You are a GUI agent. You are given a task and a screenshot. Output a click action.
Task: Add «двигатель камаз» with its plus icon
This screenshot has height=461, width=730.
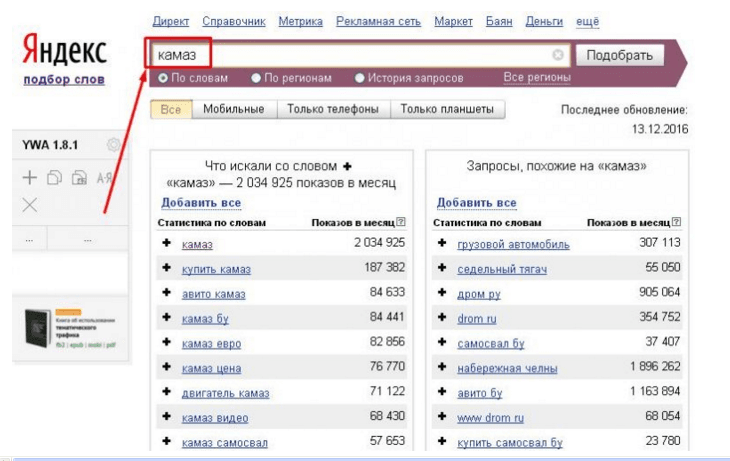167,391
